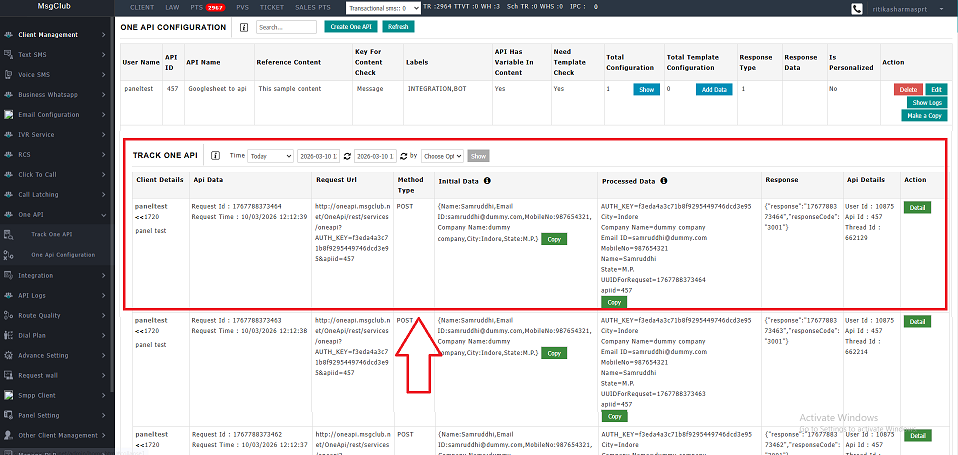Click the info icon next to Processed Data
The width and height of the screenshot is (958, 455).
[x=662, y=181]
